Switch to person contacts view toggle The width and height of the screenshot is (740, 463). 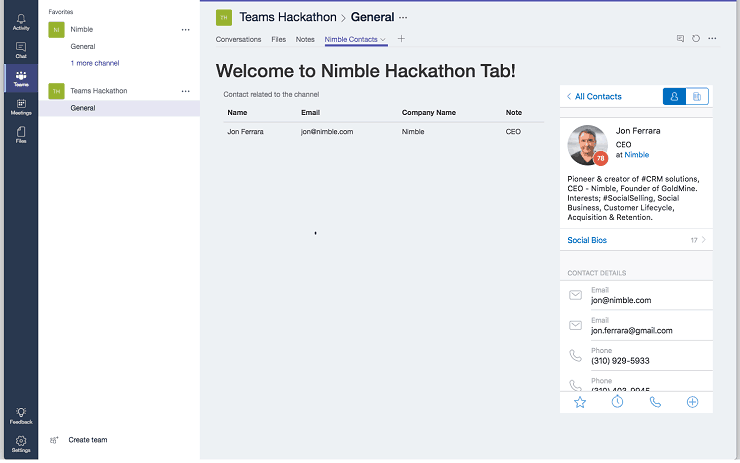674,96
